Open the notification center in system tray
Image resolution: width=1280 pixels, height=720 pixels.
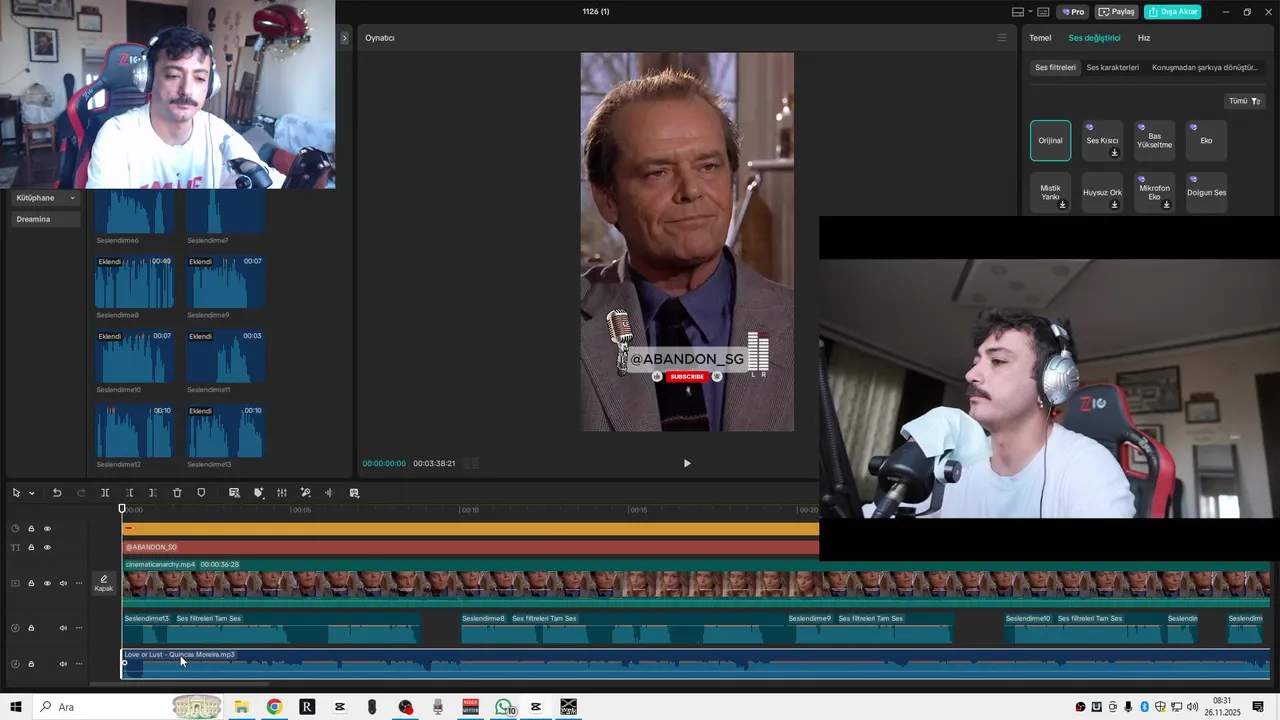click(x=1258, y=707)
